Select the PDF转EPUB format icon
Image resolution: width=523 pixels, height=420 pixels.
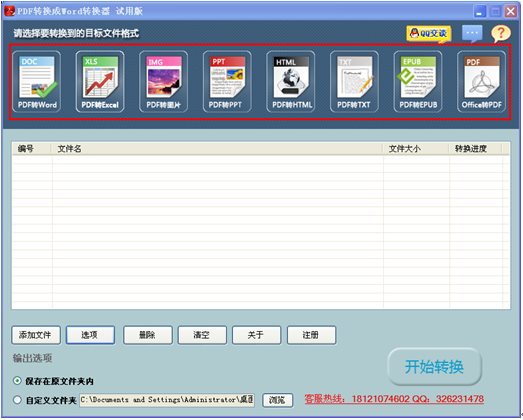point(418,81)
